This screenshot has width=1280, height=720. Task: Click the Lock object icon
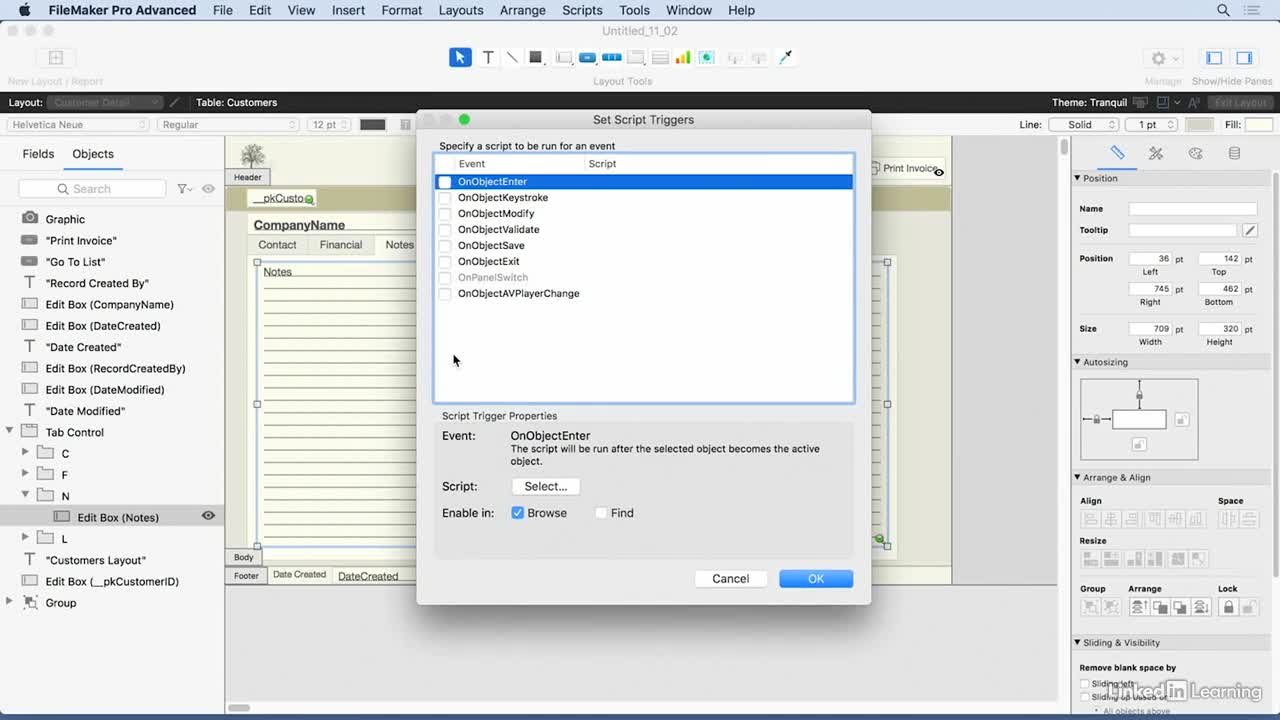(x=1229, y=607)
